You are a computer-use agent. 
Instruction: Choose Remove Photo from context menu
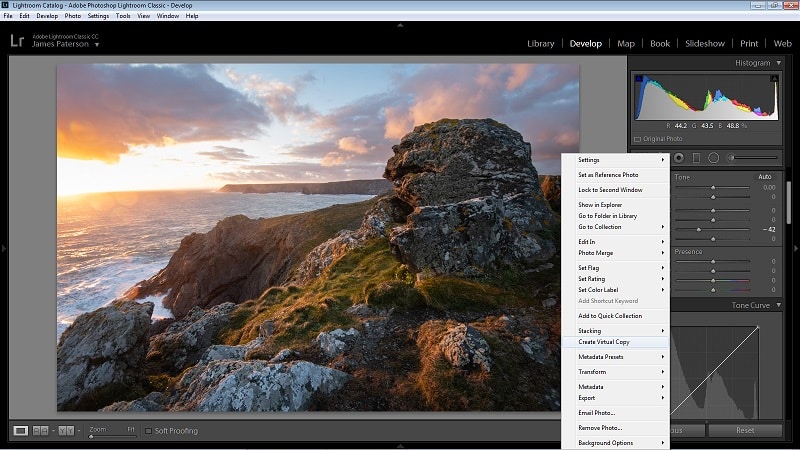616,428
